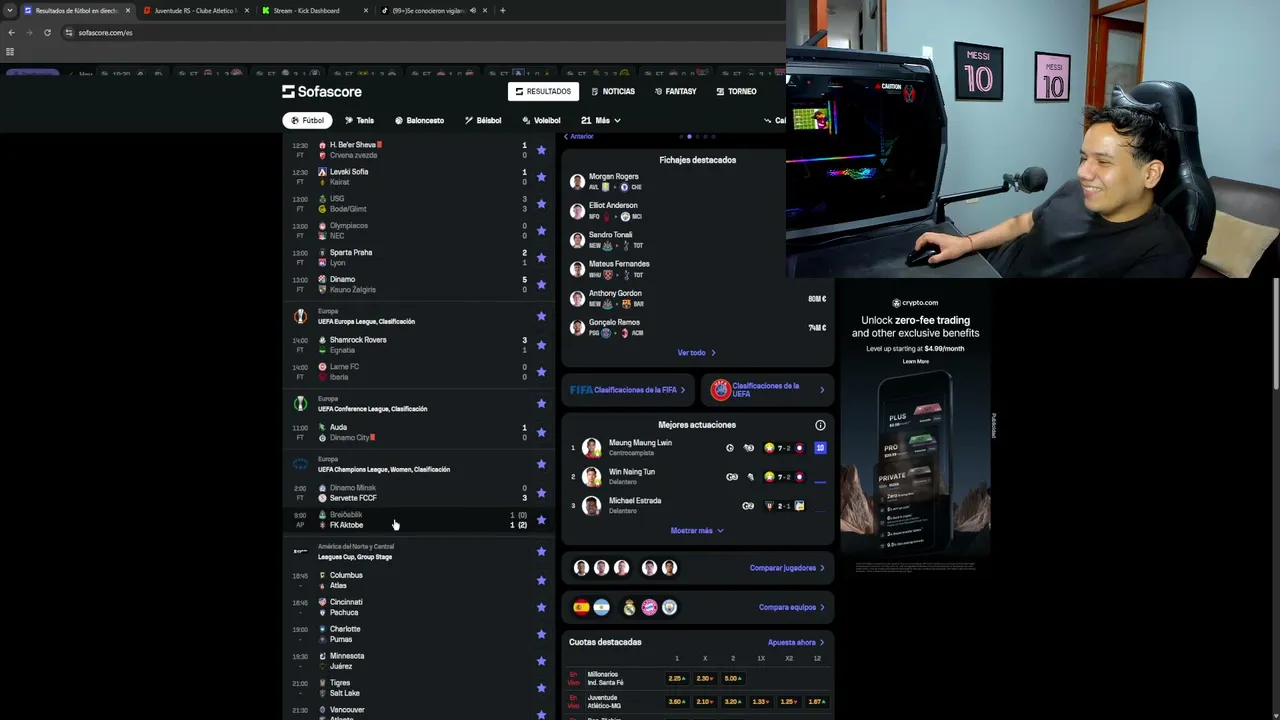
Task: Switch to the Voleibol sport tab
Action: 541,120
